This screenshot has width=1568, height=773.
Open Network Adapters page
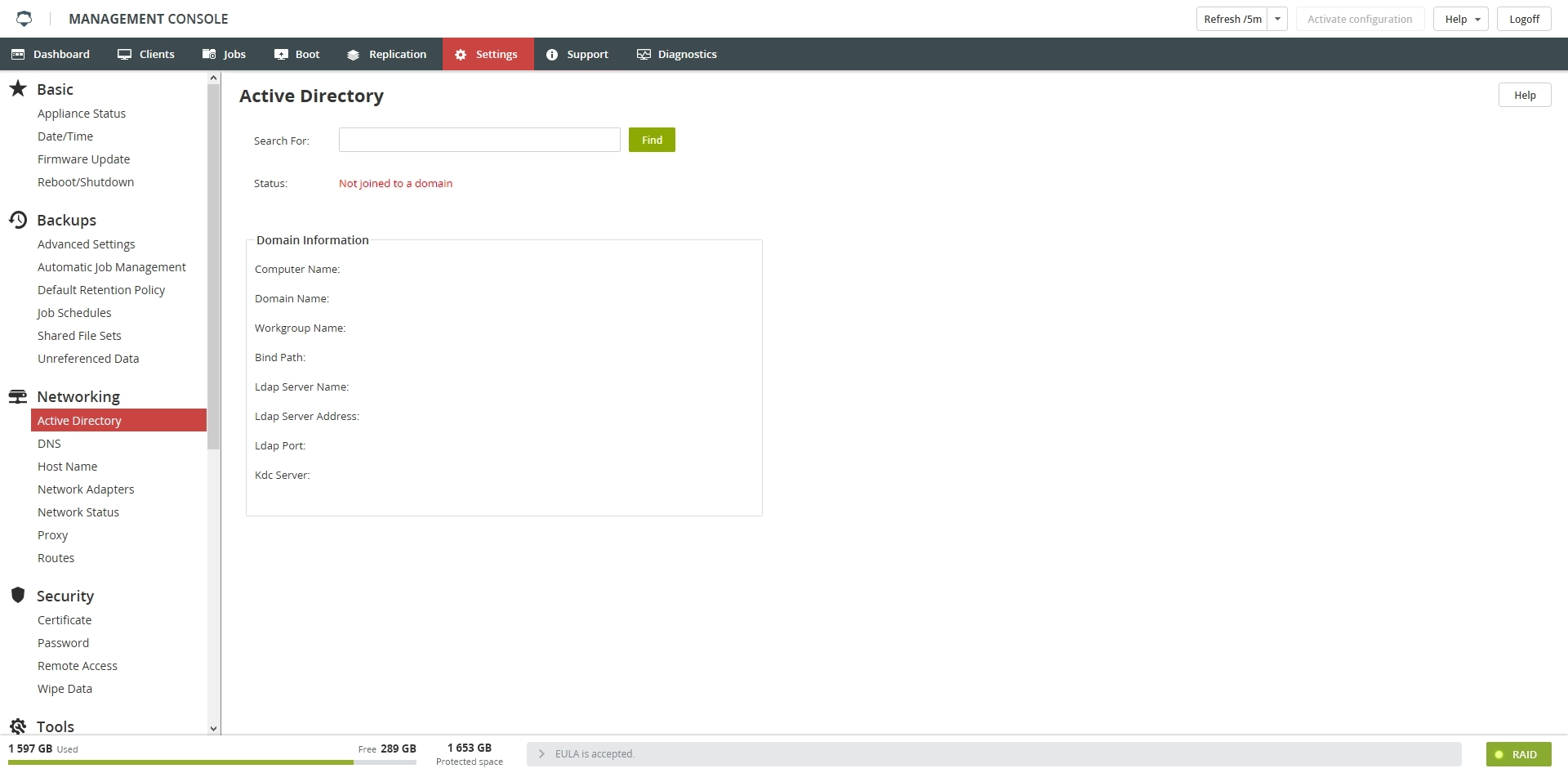click(x=86, y=489)
